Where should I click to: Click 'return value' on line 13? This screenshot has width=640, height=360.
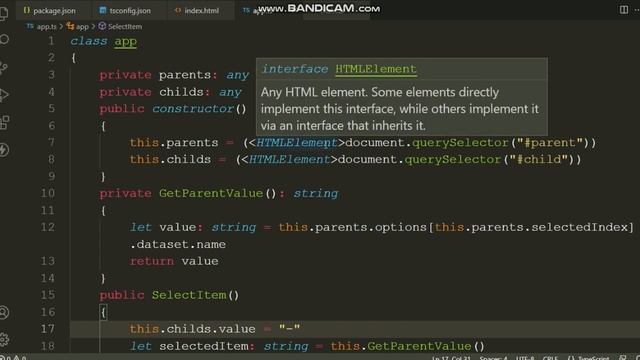[x=174, y=261]
